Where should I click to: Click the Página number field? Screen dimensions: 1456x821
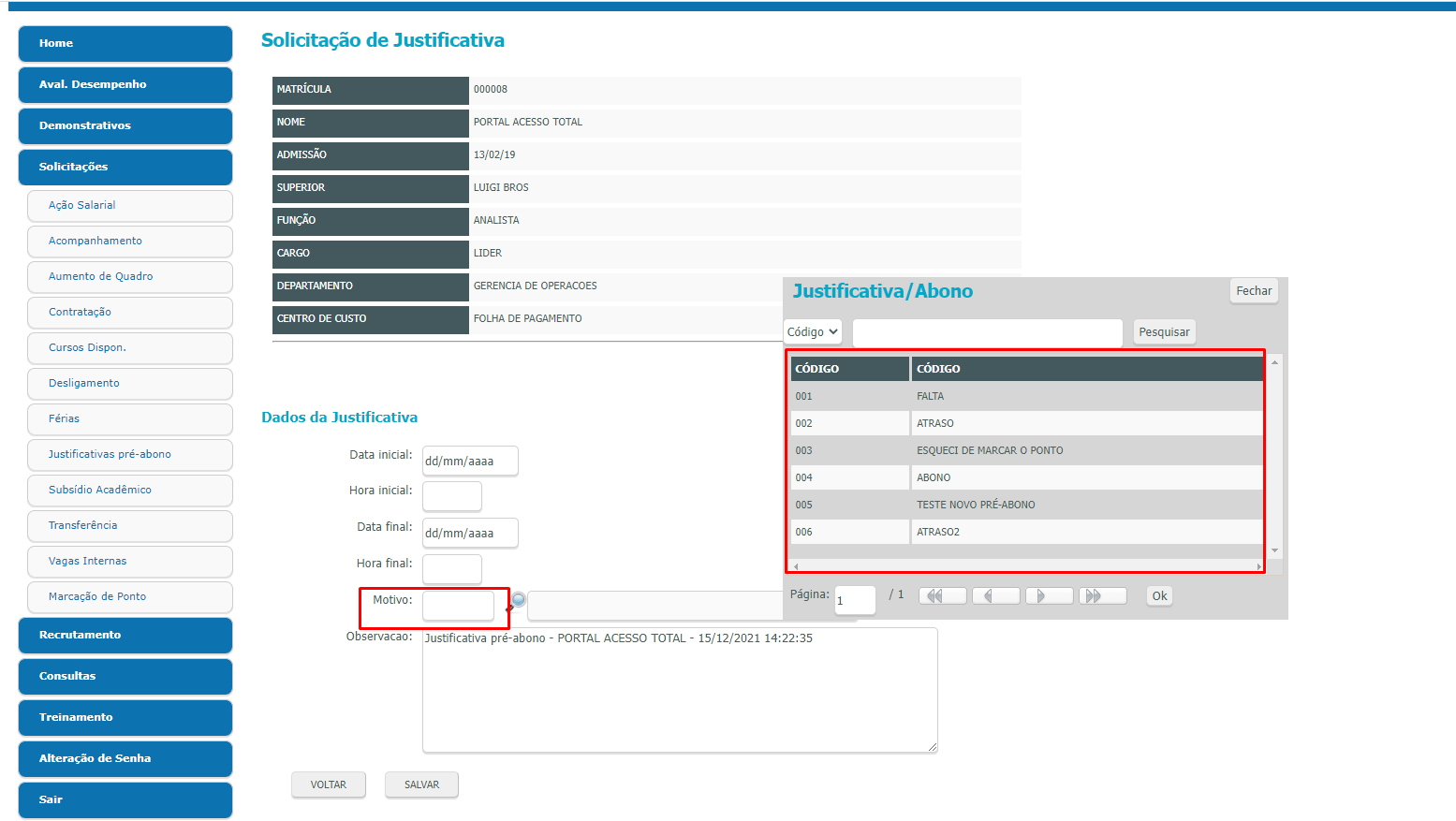(x=855, y=600)
